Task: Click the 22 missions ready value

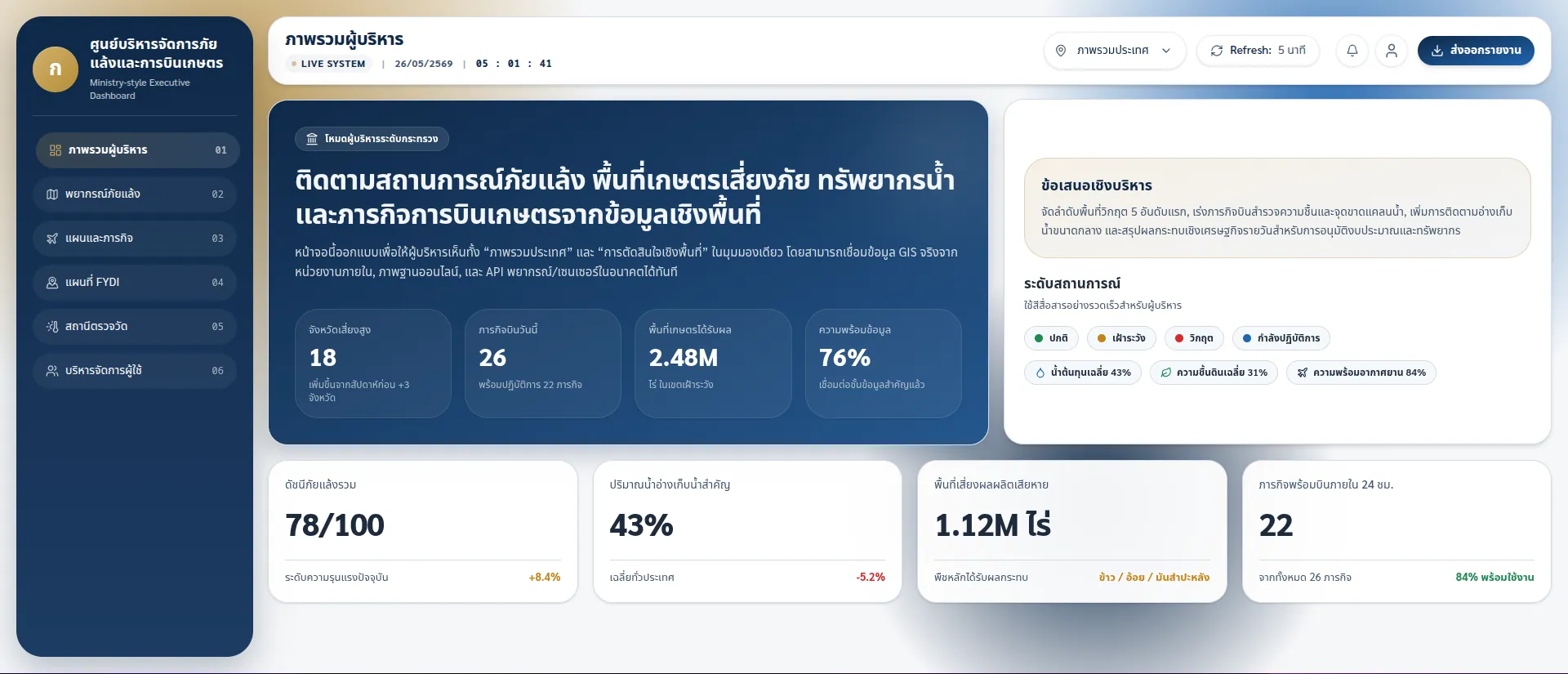Action: (x=1276, y=525)
